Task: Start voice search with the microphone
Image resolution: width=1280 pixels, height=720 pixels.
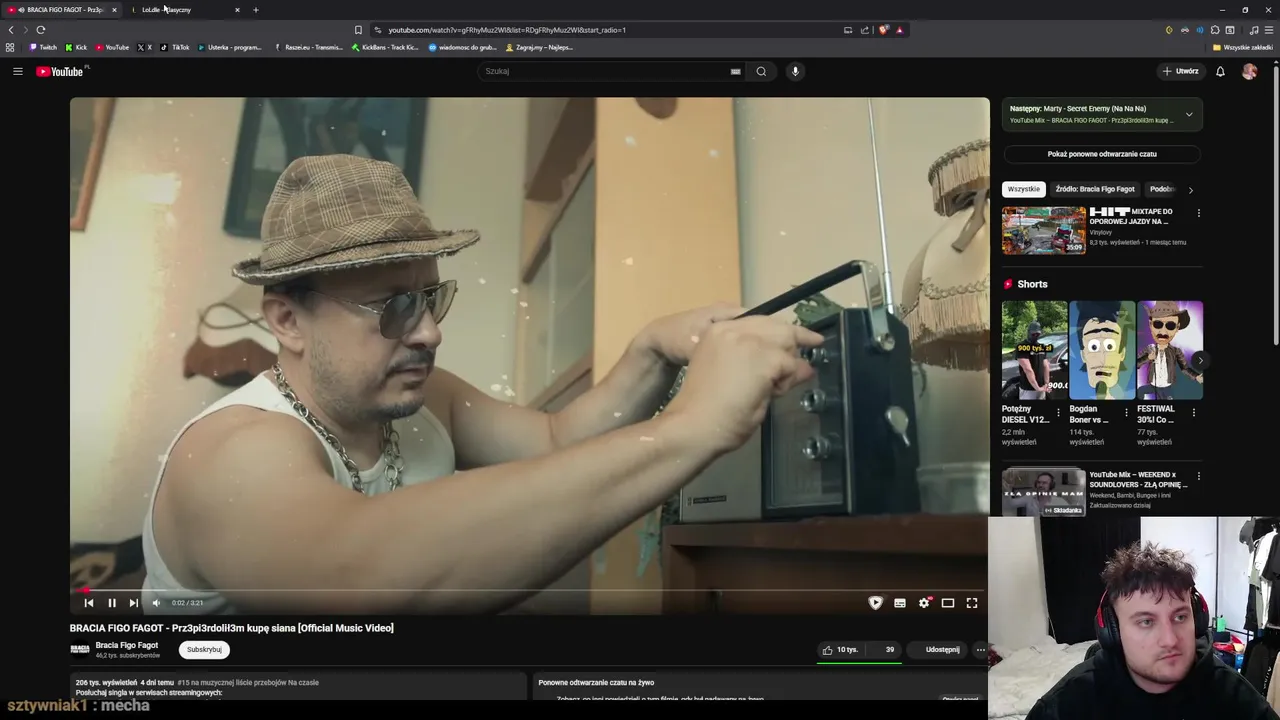Action: pos(795,71)
